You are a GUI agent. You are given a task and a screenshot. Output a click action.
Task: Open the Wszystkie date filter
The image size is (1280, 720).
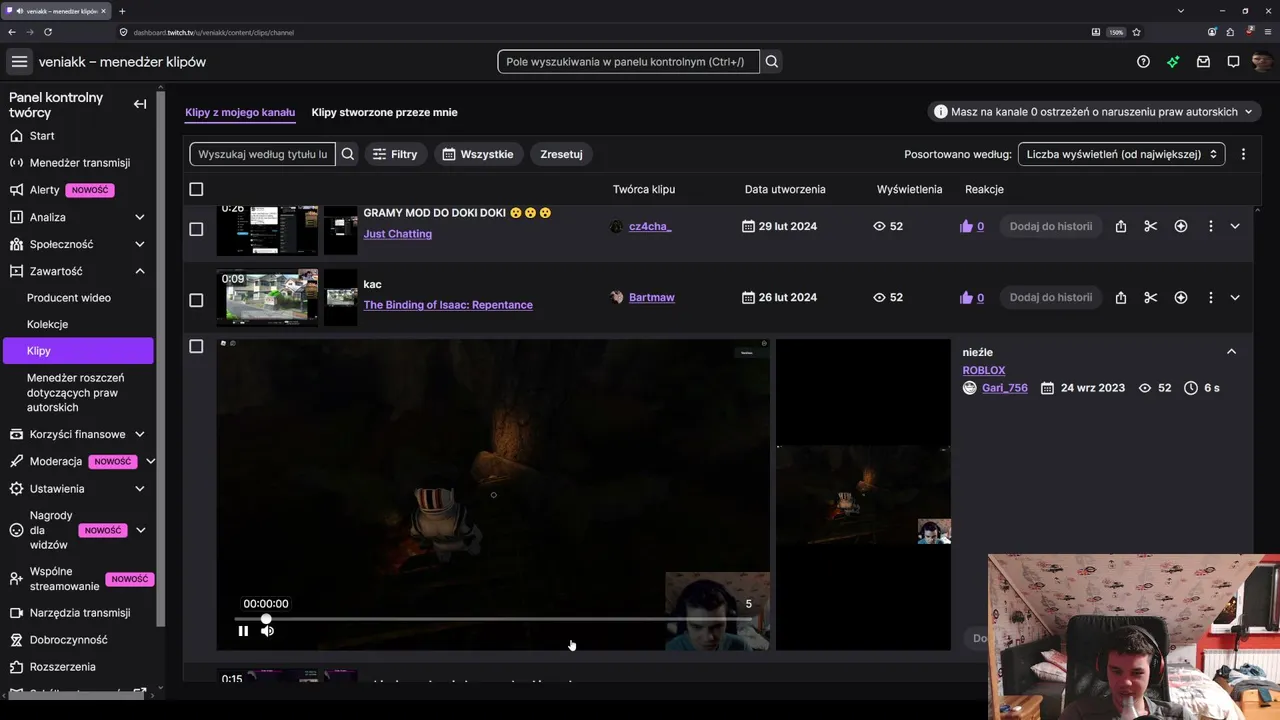point(478,154)
